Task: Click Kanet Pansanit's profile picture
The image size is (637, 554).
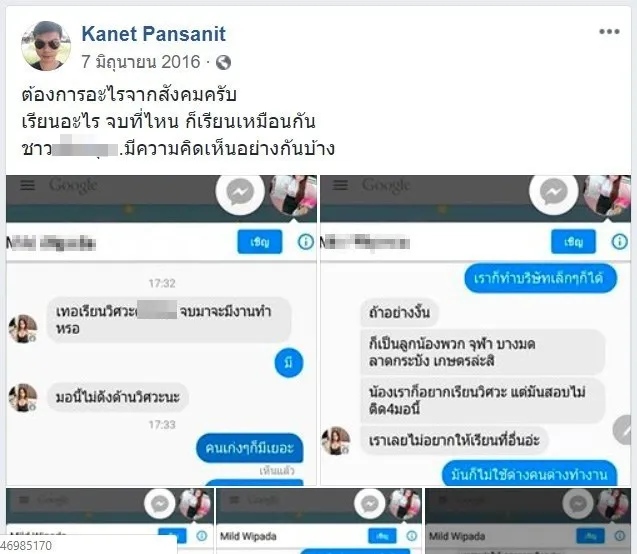Action: [46, 46]
